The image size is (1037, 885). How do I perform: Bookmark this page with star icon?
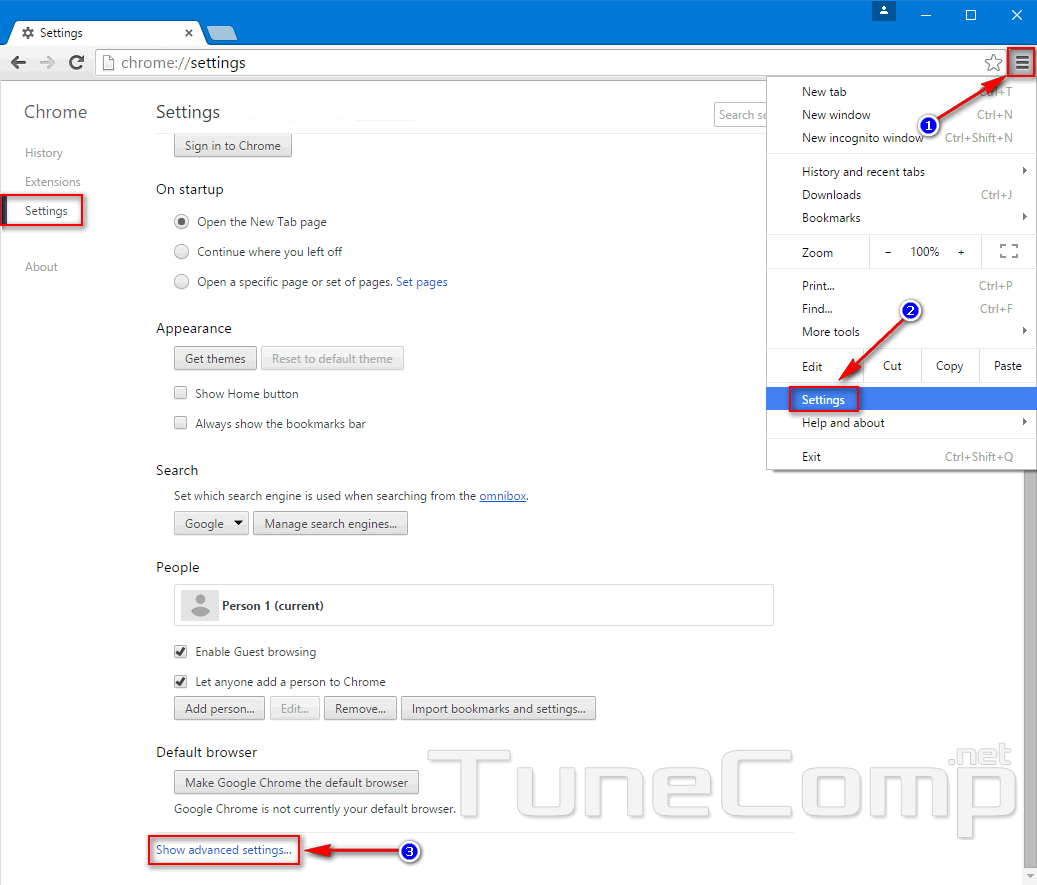click(x=993, y=63)
